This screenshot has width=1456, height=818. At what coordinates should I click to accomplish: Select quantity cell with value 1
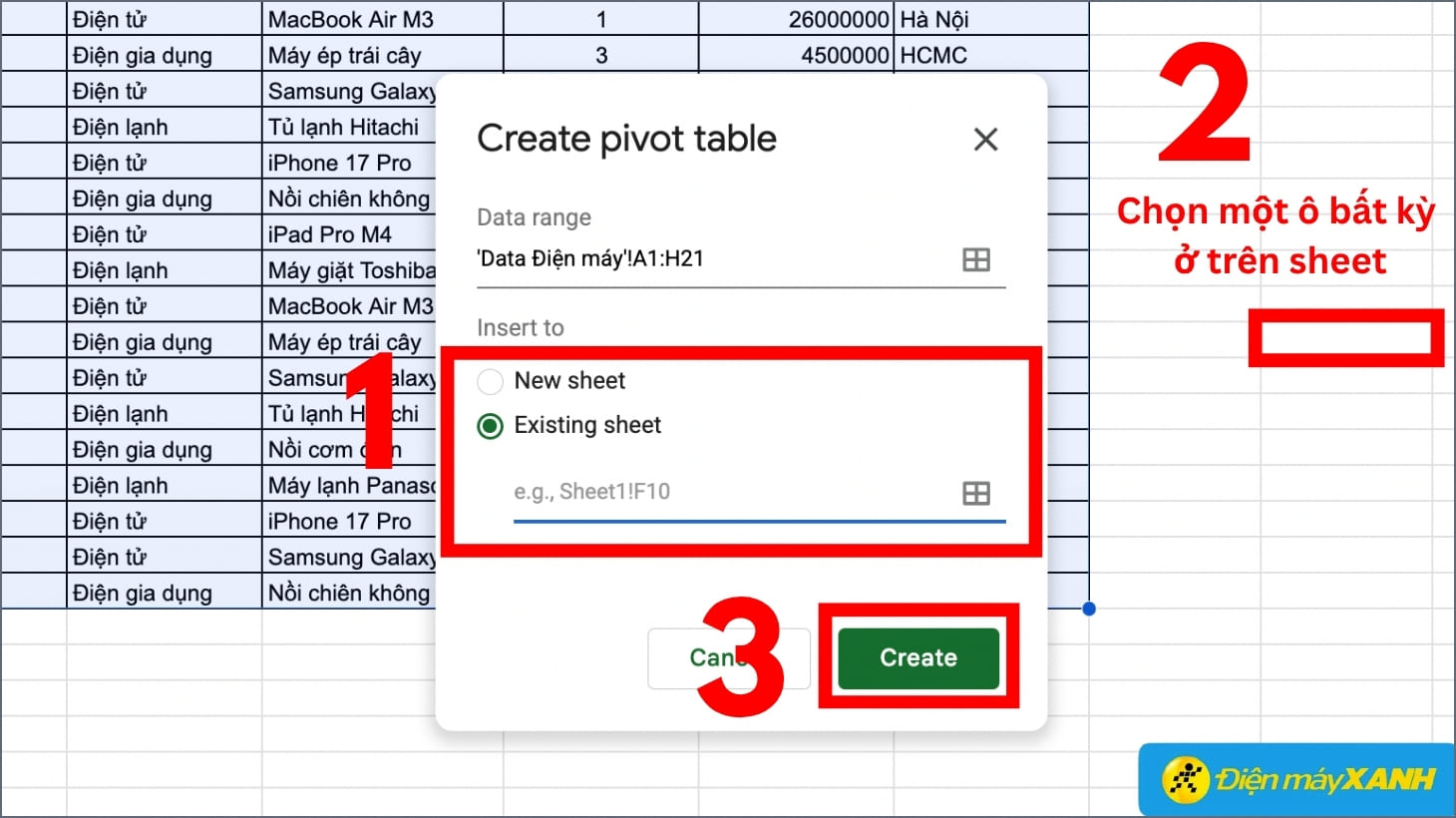pyautogui.click(x=601, y=19)
